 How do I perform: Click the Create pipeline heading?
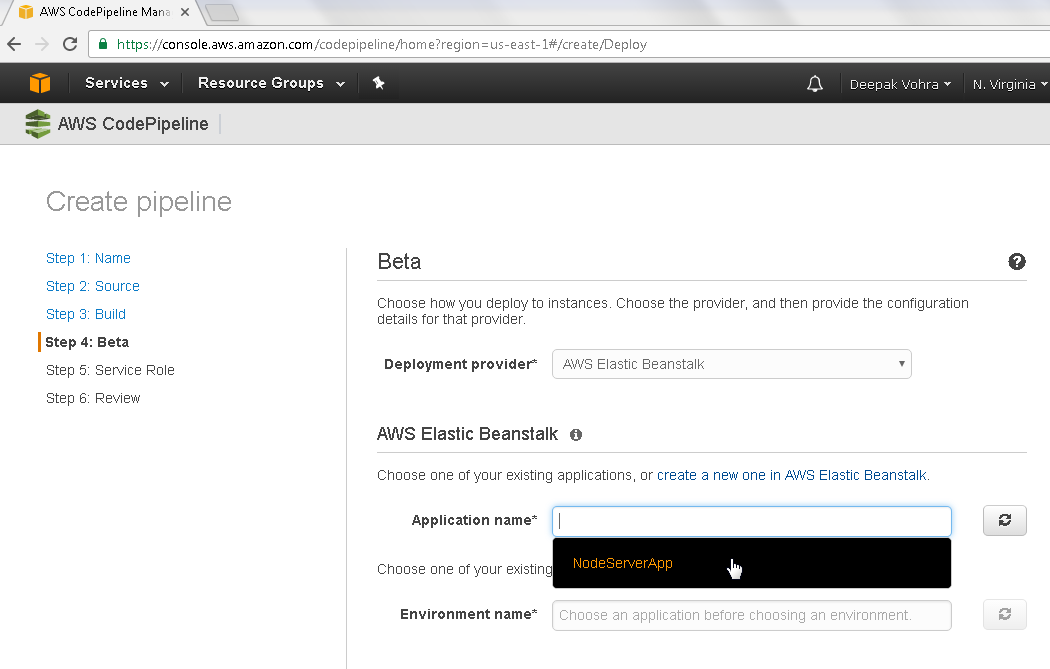coord(139,202)
